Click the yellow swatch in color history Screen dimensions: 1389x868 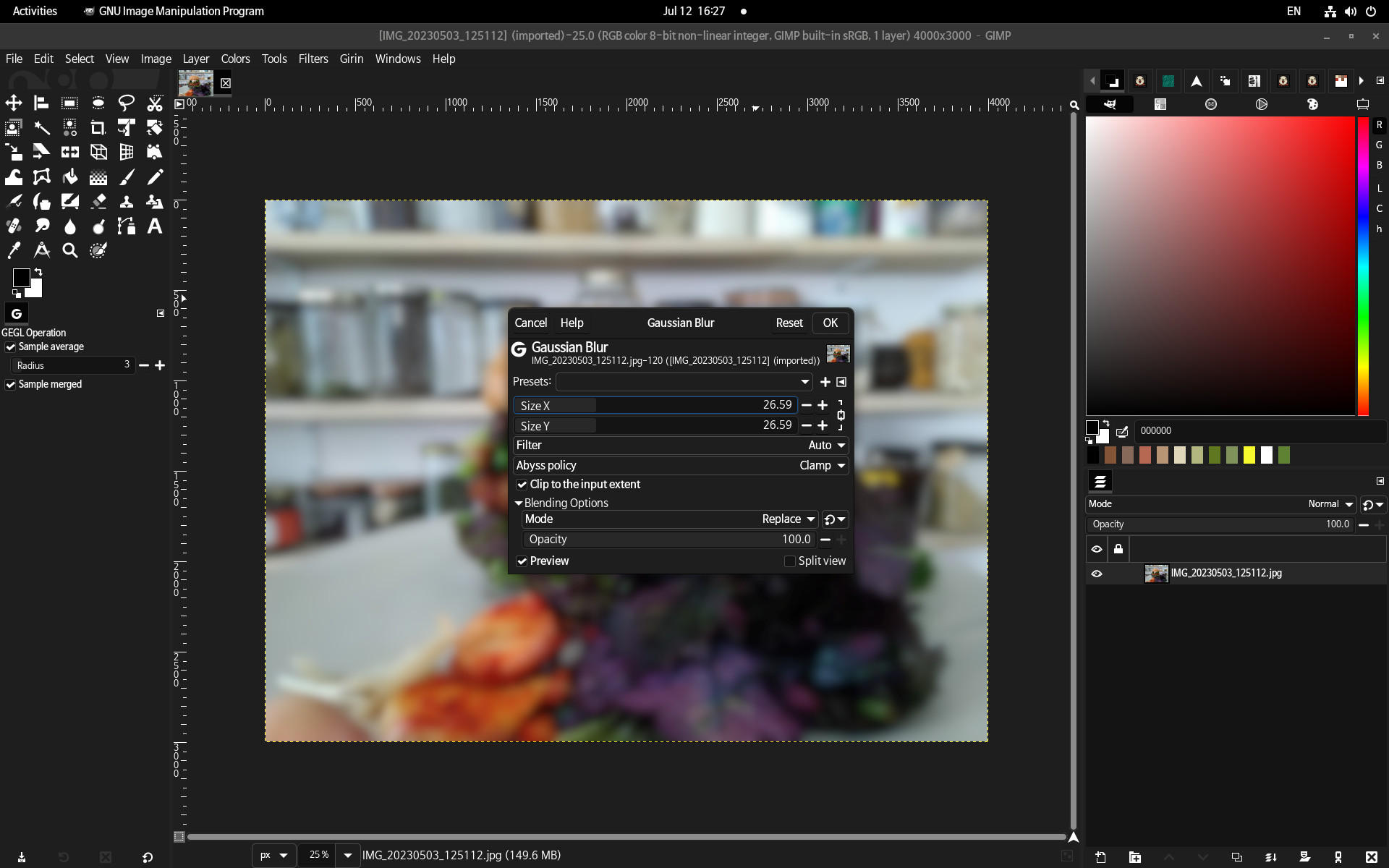point(1249,455)
